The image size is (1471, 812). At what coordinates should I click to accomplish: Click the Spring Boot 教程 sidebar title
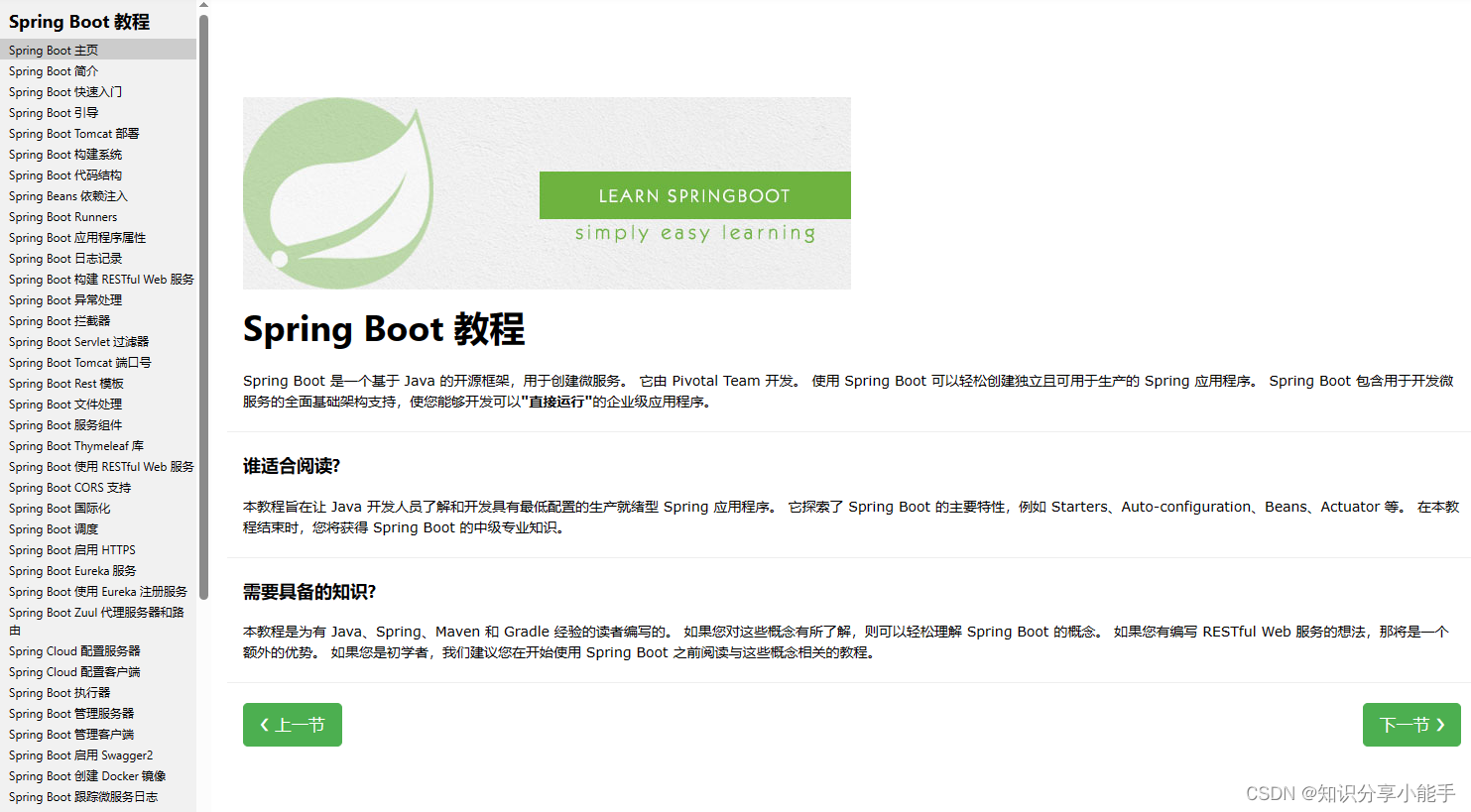coord(79,22)
